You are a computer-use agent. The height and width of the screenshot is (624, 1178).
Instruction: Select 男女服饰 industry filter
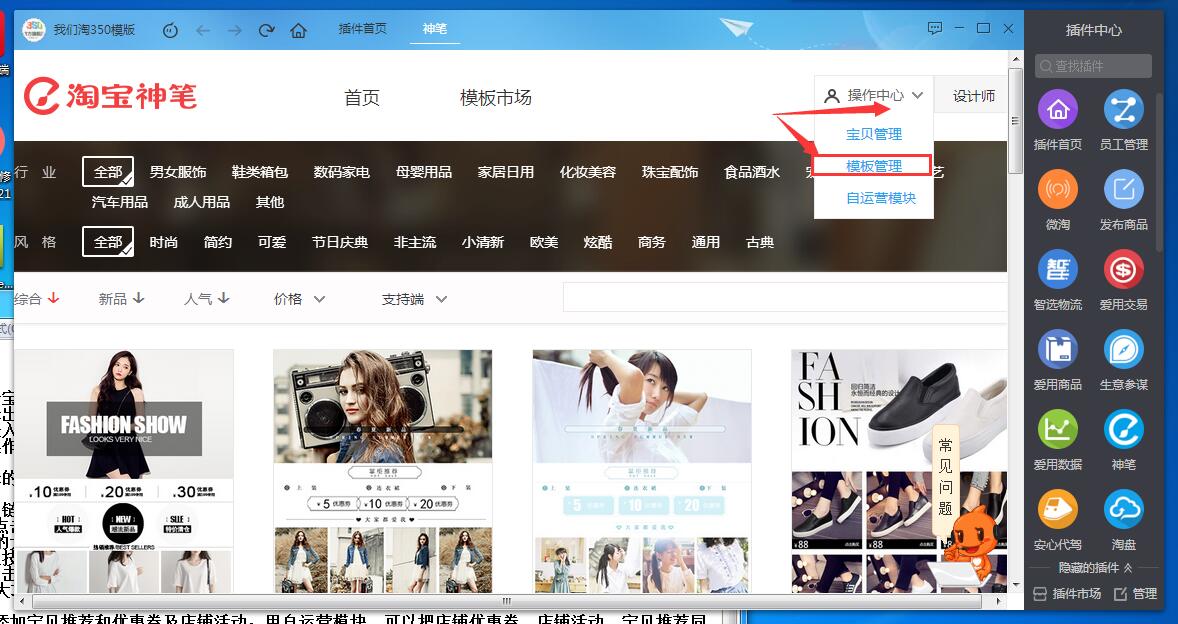tap(178, 172)
